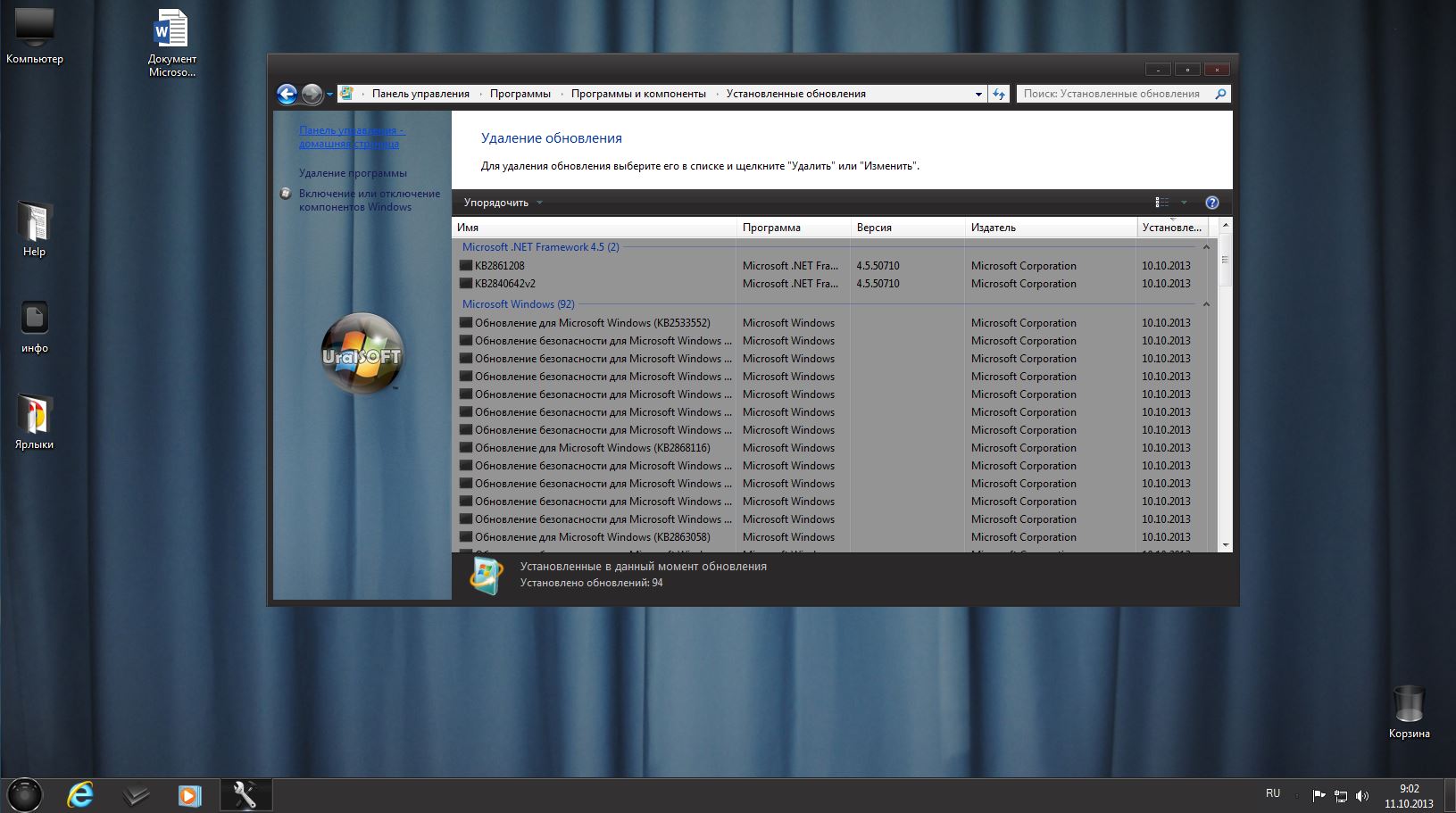This screenshot has height=813, width=1456.
Task: Click scrollbar down arrow in updates list
Action: click(1225, 544)
